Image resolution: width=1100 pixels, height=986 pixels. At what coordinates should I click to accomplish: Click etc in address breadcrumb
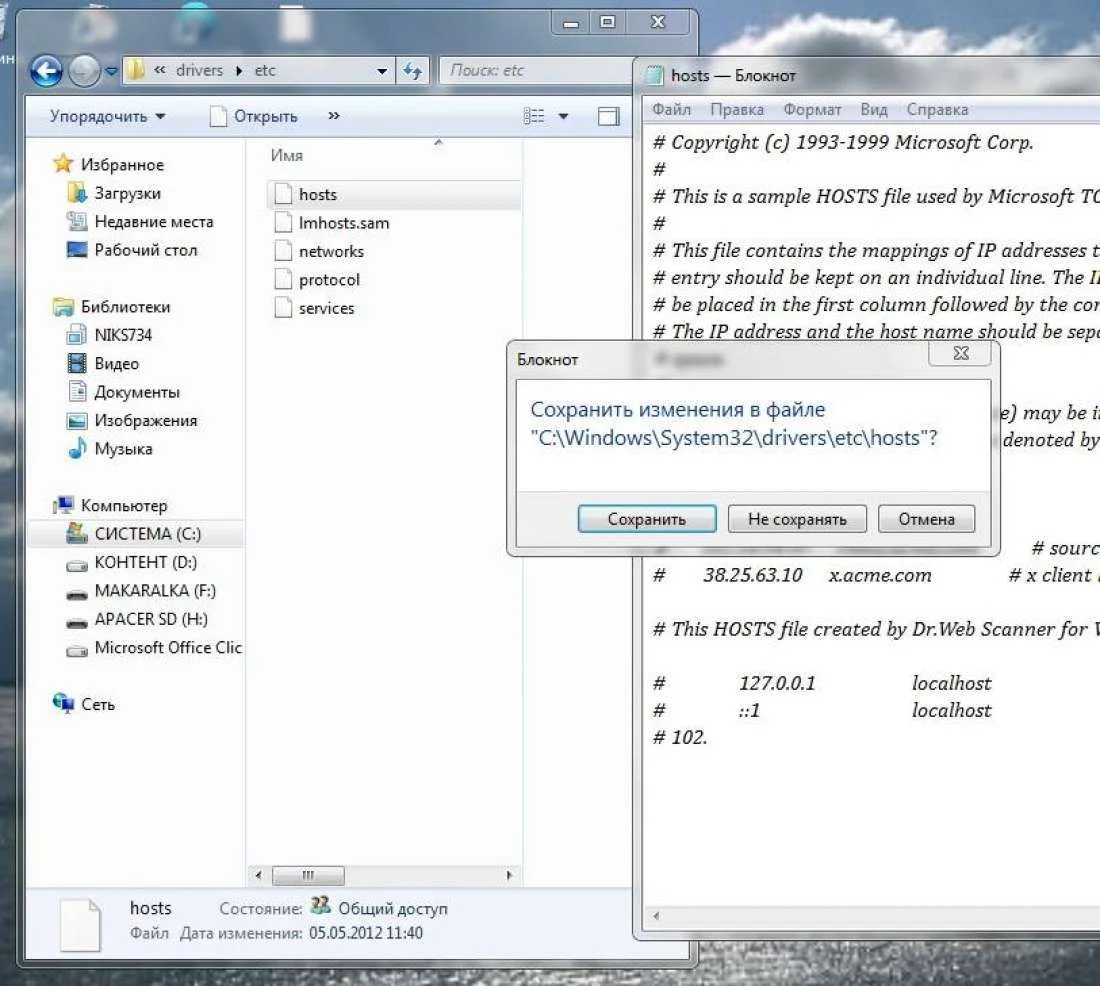(x=265, y=70)
